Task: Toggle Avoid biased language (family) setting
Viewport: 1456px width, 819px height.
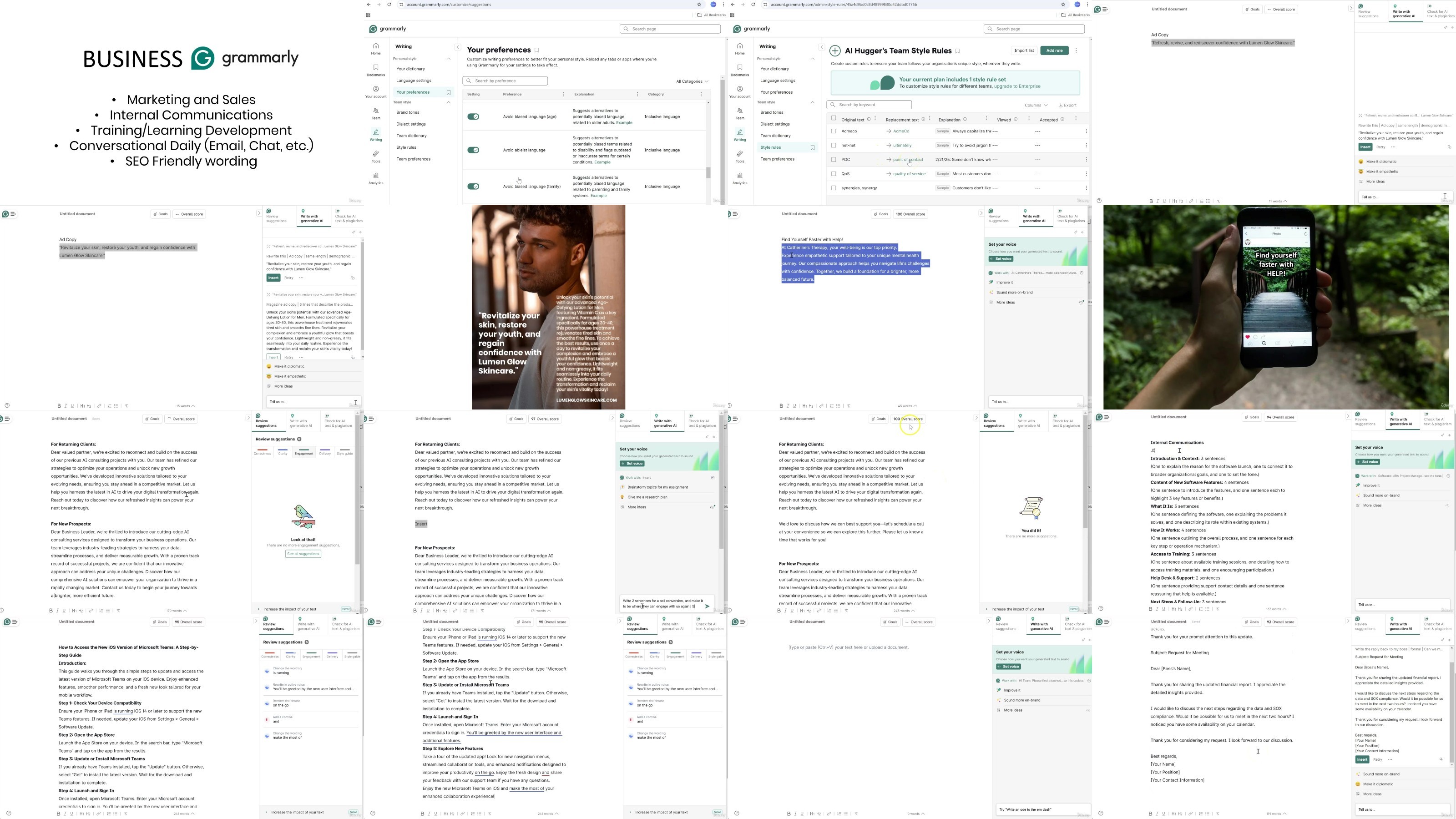Action: click(x=473, y=186)
